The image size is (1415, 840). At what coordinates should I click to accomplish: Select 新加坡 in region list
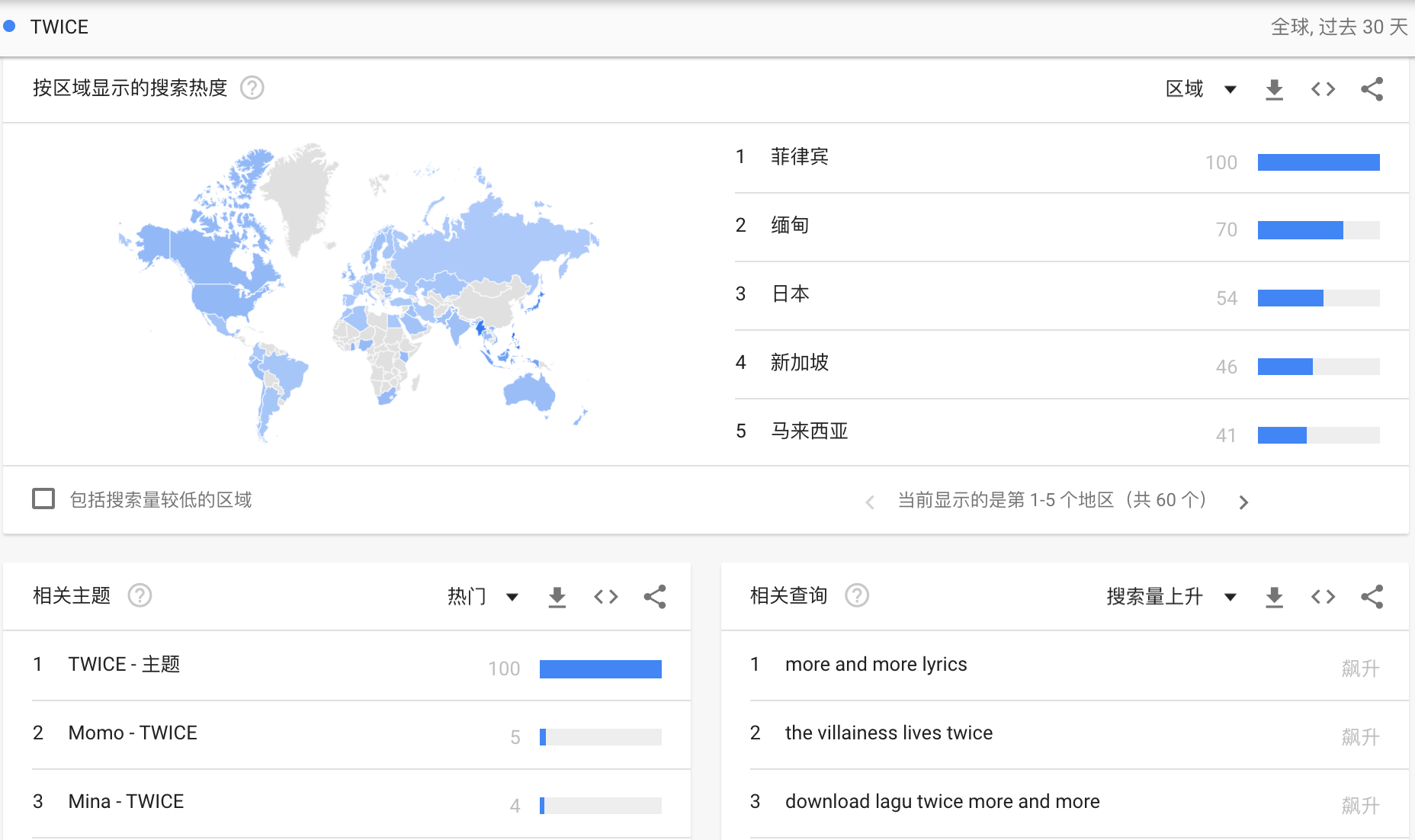tap(799, 363)
